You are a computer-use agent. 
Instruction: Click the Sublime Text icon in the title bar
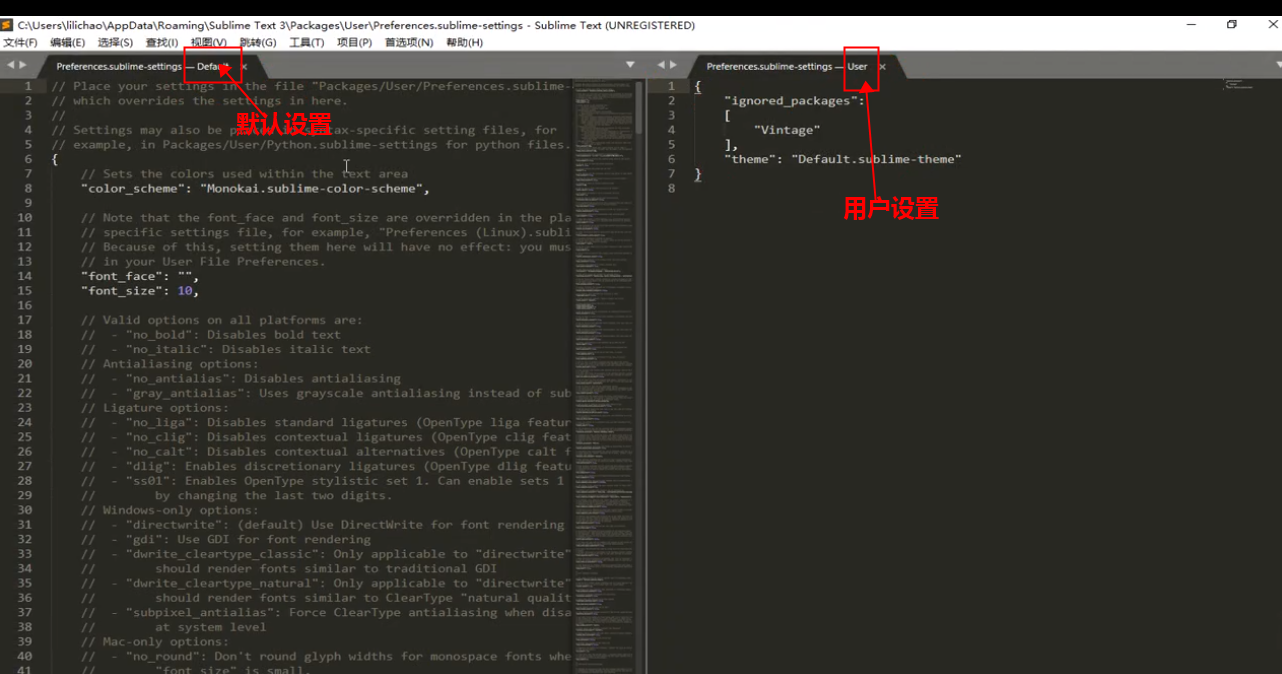[x=7, y=25]
